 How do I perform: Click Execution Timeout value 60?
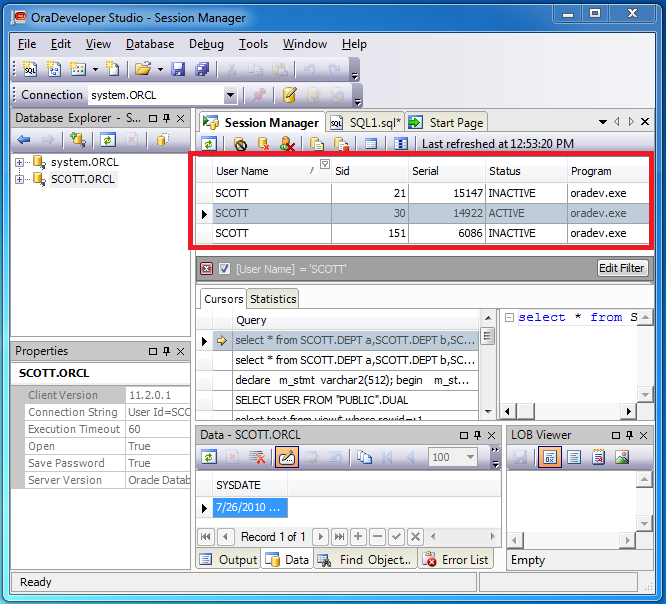tap(158, 429)
